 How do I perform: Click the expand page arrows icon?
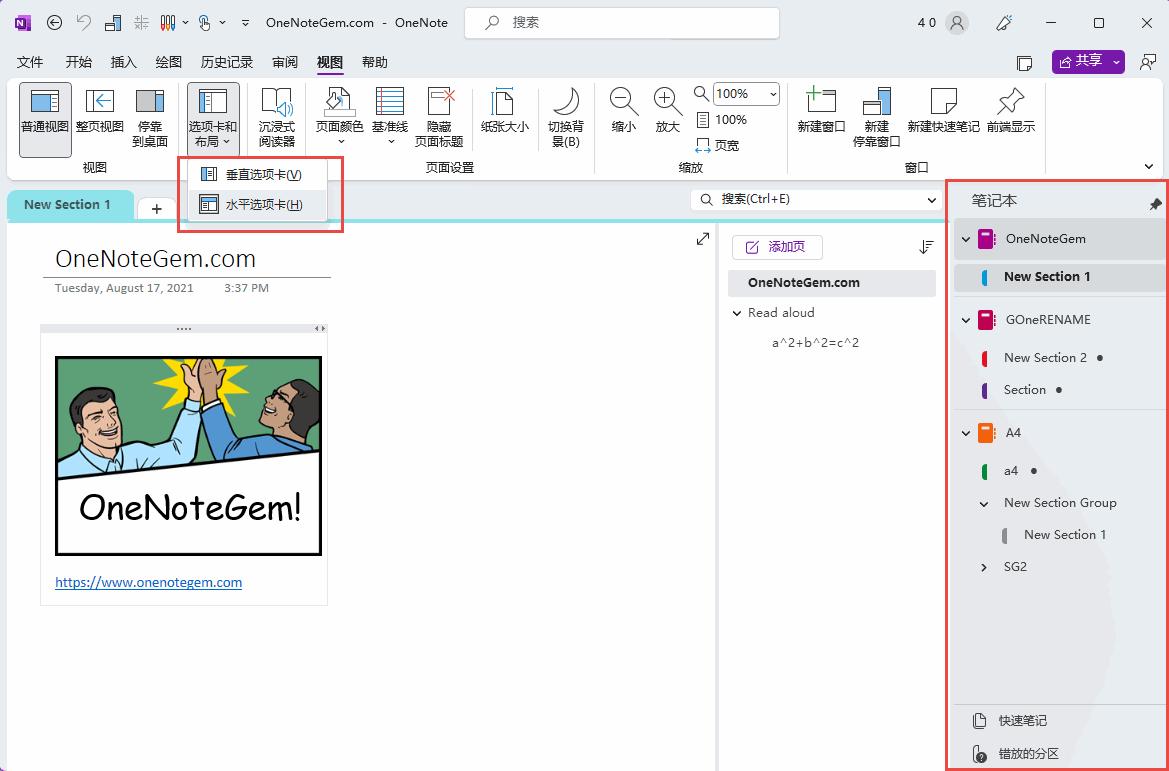[x=702, y=239]
